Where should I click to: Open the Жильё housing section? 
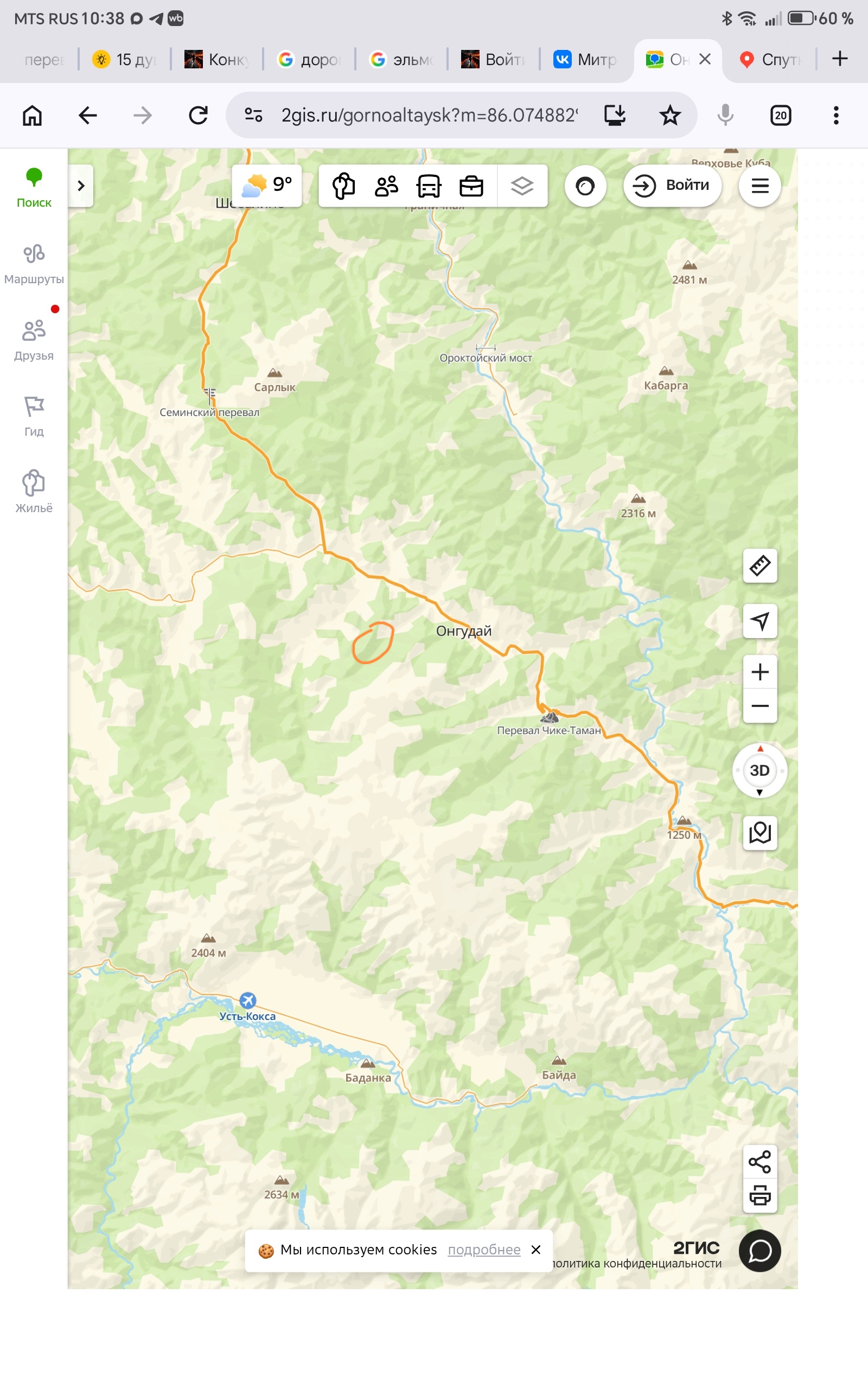click(34, 492)
